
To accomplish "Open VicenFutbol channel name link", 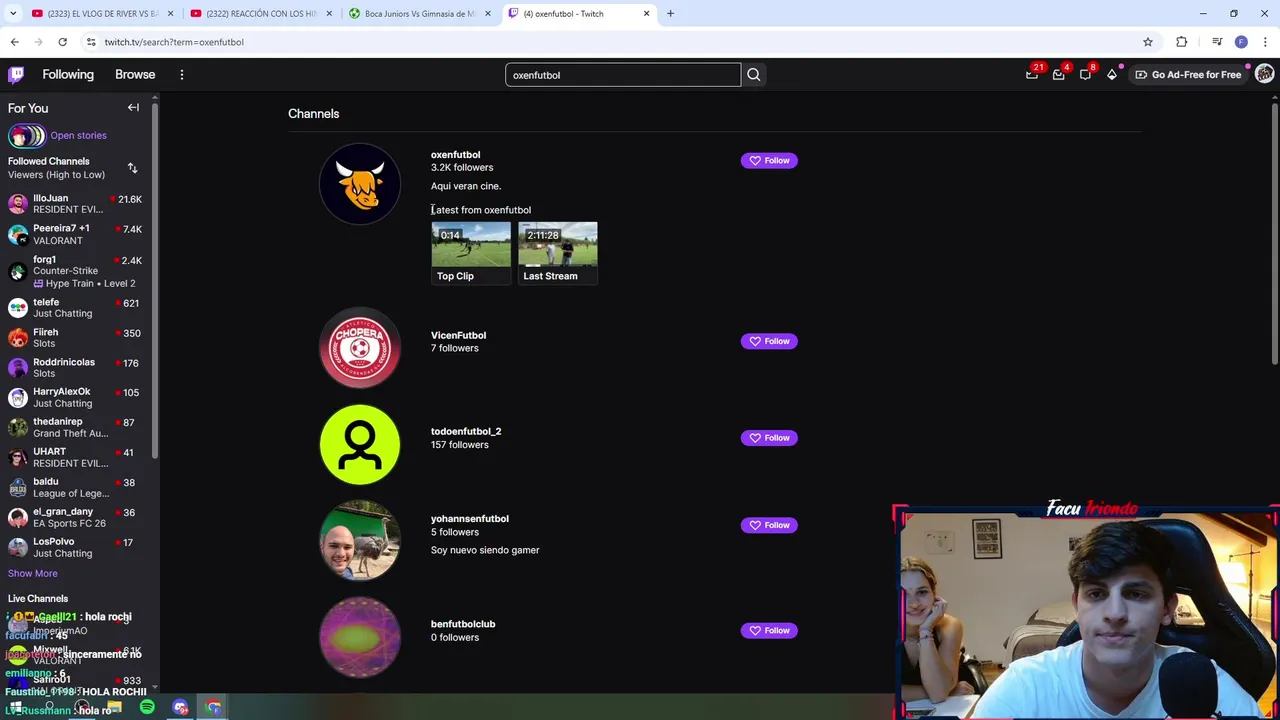I will (x=458, y=336).
